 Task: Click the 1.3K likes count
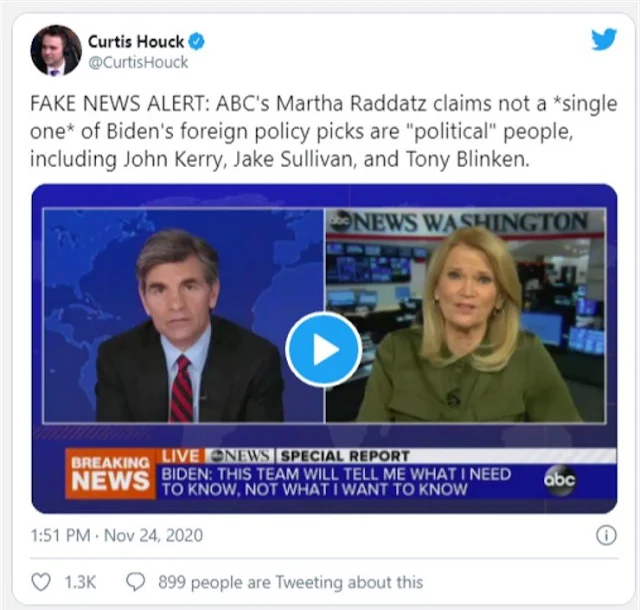(x=80, y=582)
